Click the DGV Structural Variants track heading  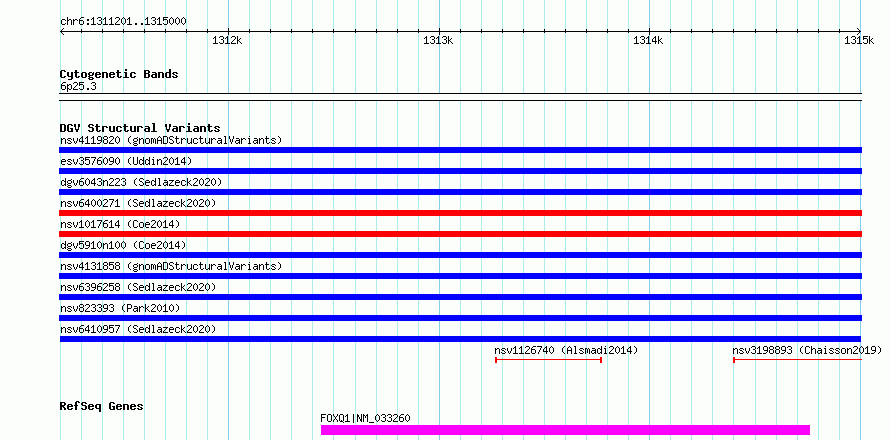click(x=140, y=128)
